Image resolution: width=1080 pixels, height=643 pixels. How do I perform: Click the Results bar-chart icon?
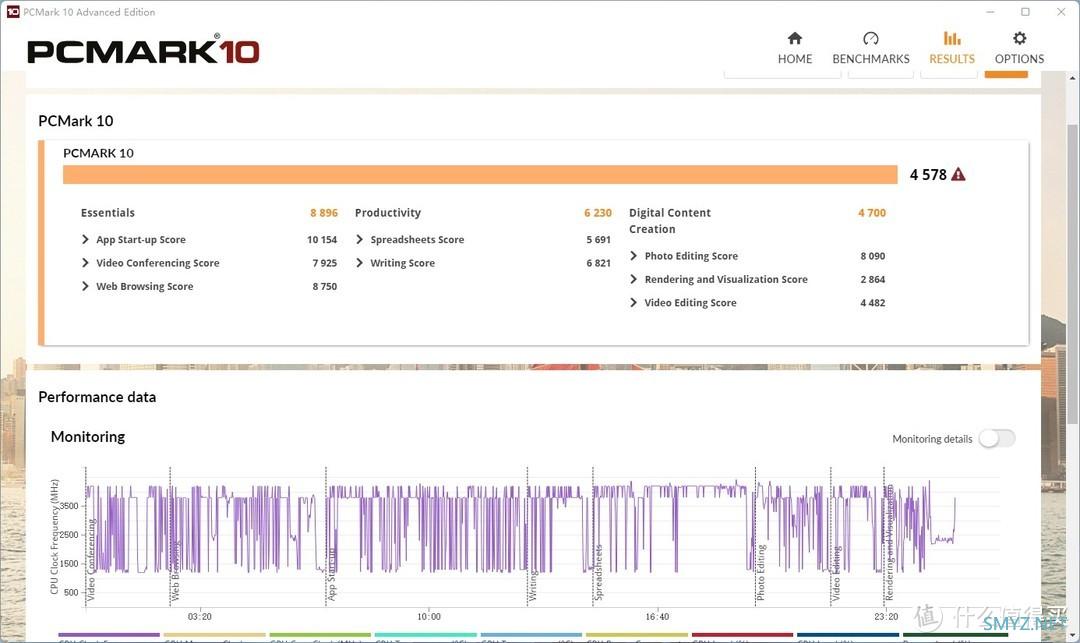952,38
